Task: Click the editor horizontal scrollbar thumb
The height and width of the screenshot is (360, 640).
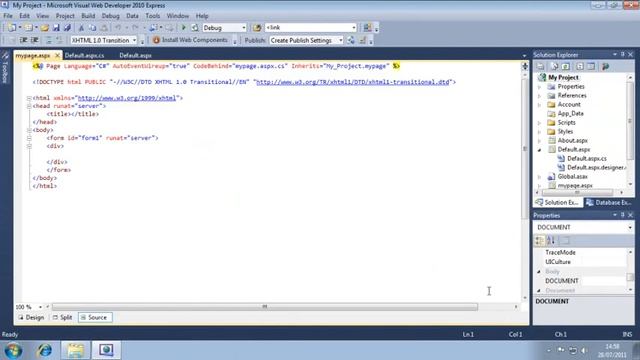Action: (x=264, y=307)
